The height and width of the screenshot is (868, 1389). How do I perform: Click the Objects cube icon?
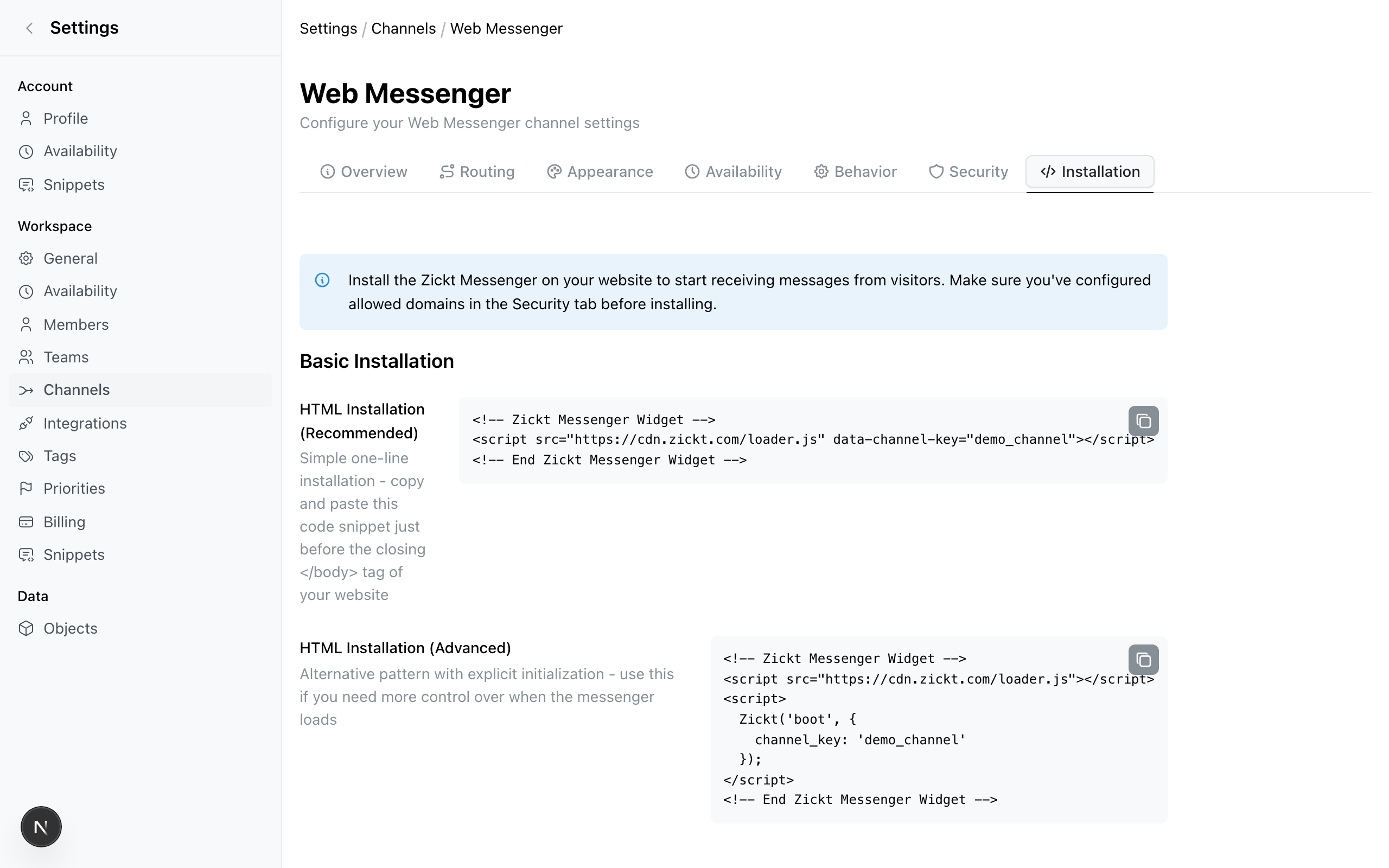(26, 628)
